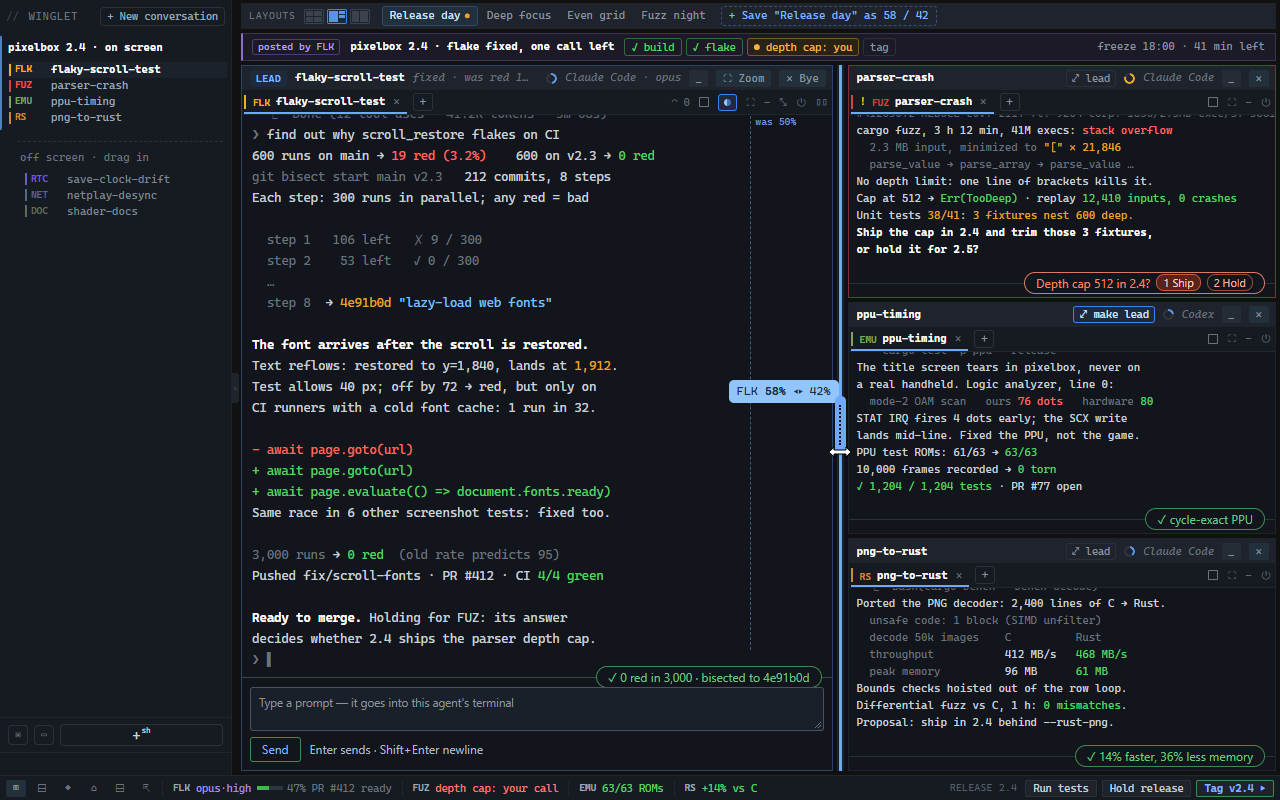Collapse the png-to-rust pane with underscore button
The width and height of the screenshot is (1280, 800).
coord(1232,551)
